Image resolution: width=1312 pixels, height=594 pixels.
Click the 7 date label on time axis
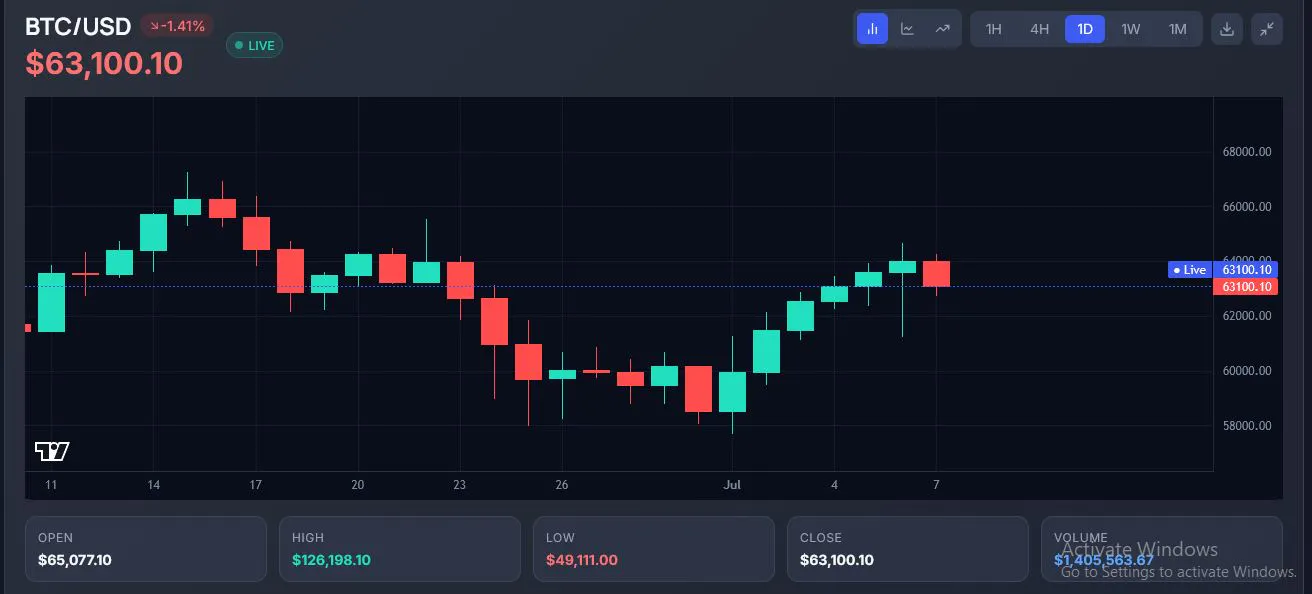pyautogui.click(x=936, y=485)
